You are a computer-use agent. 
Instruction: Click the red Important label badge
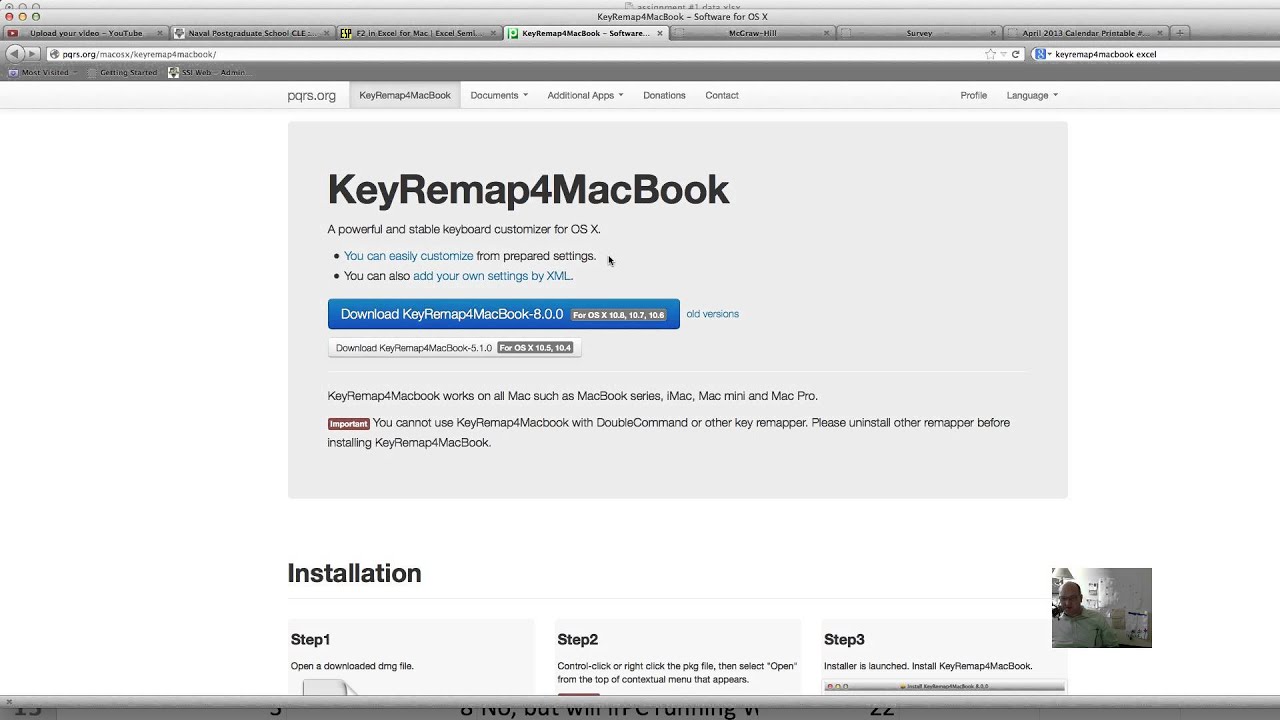[349, 423]
